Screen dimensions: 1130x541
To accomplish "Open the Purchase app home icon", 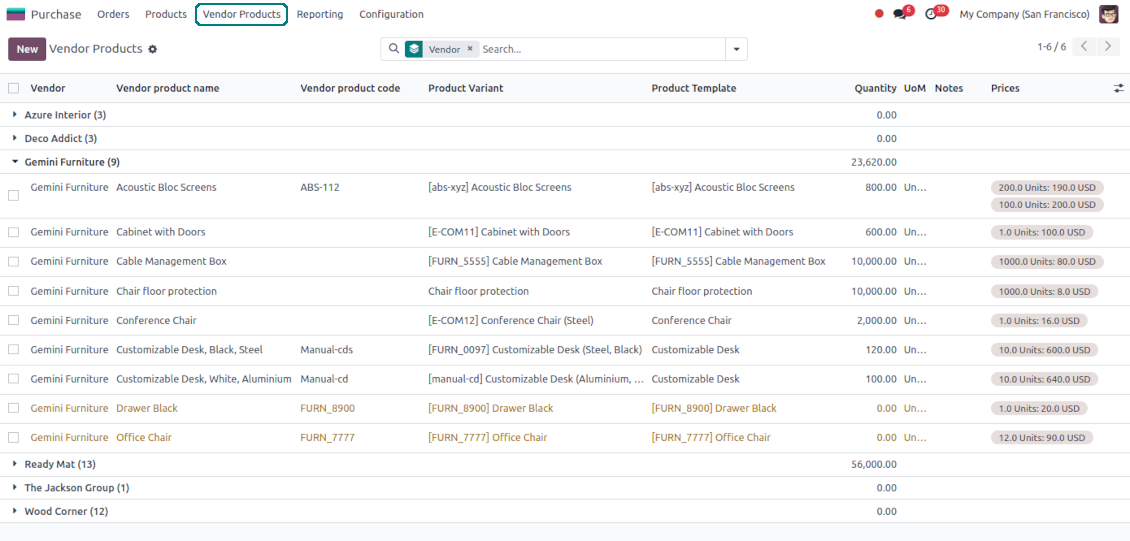I will point(15,14).
